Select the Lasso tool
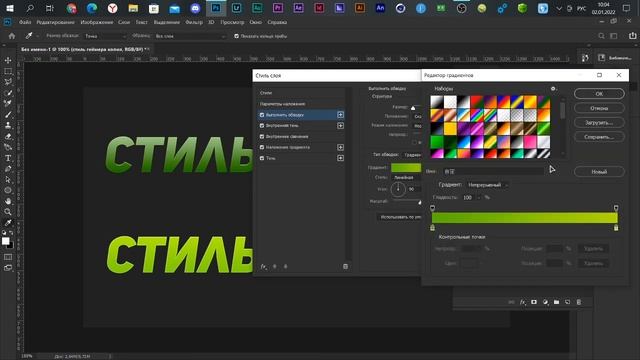 [8, 82]
